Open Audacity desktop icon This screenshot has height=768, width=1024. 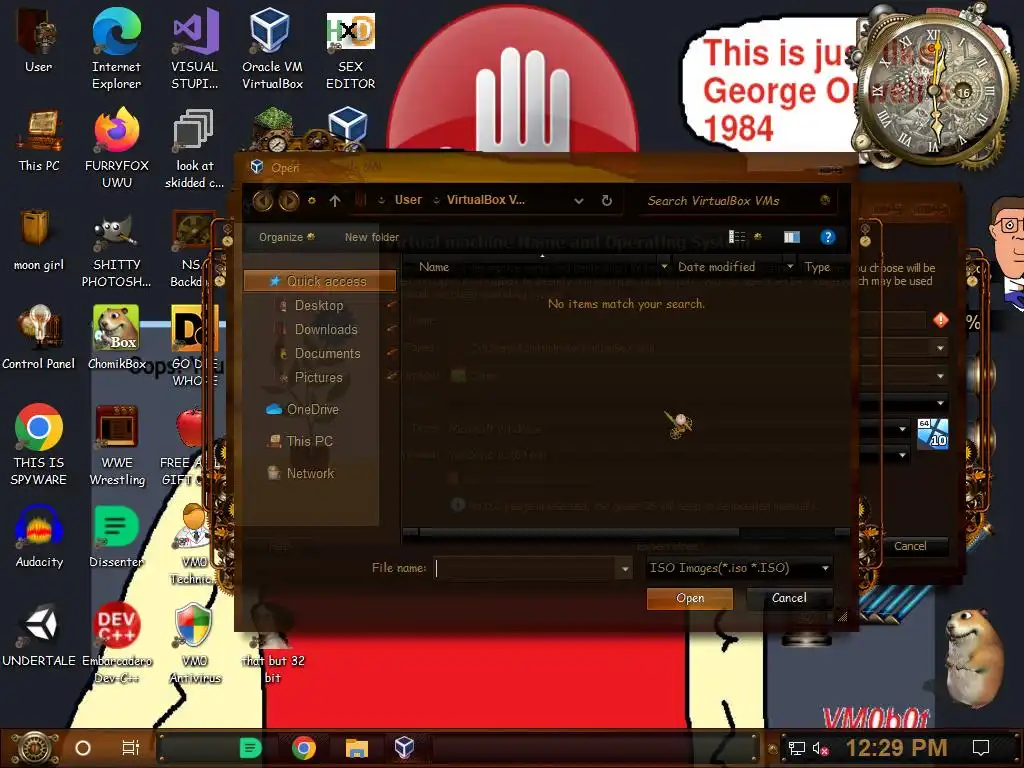click(39, 536)
